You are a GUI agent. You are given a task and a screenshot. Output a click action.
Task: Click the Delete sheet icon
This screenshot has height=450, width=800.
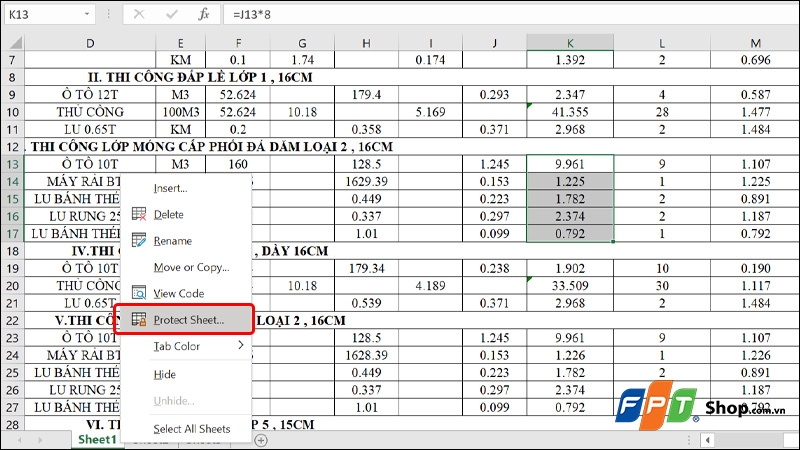click(139, 214)
